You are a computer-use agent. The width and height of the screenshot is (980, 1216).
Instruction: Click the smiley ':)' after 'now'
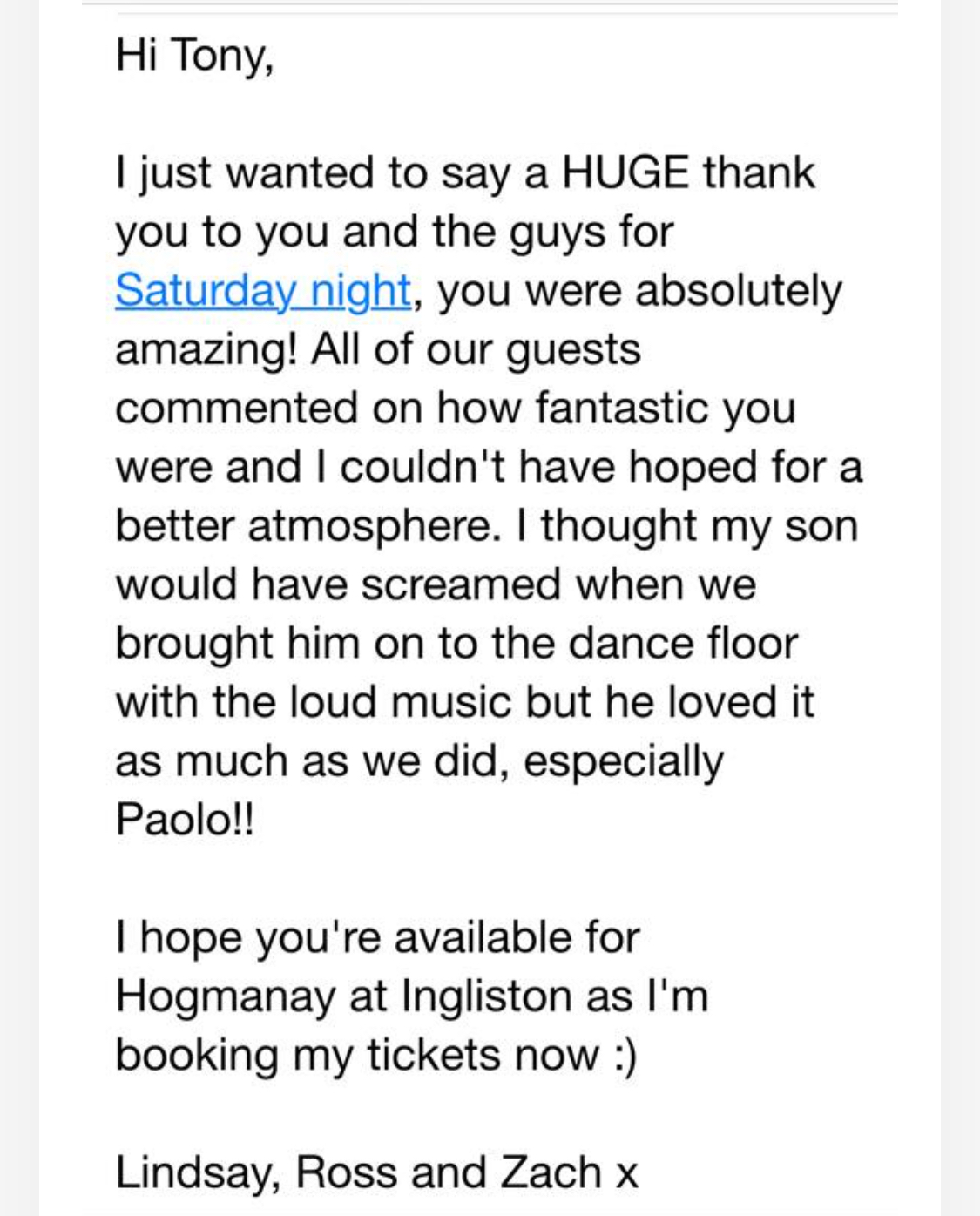[x=625, y=1056]
